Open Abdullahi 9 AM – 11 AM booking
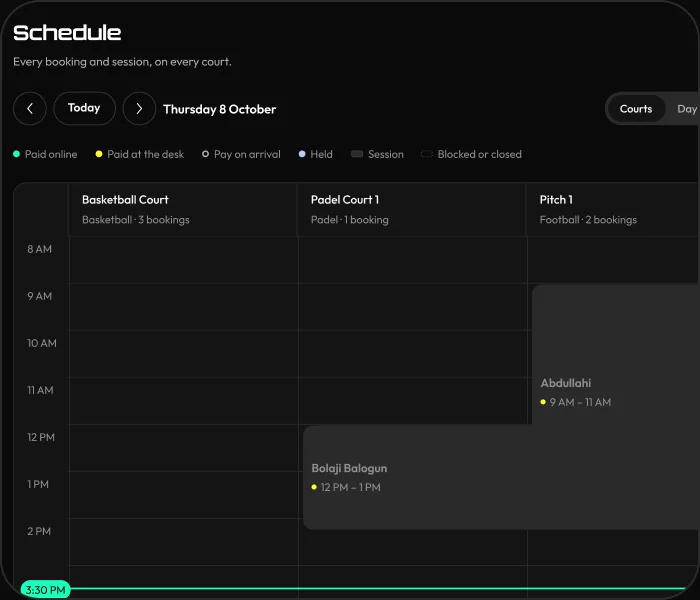Screen dimensions: 700x600 (x=616, y=354)
